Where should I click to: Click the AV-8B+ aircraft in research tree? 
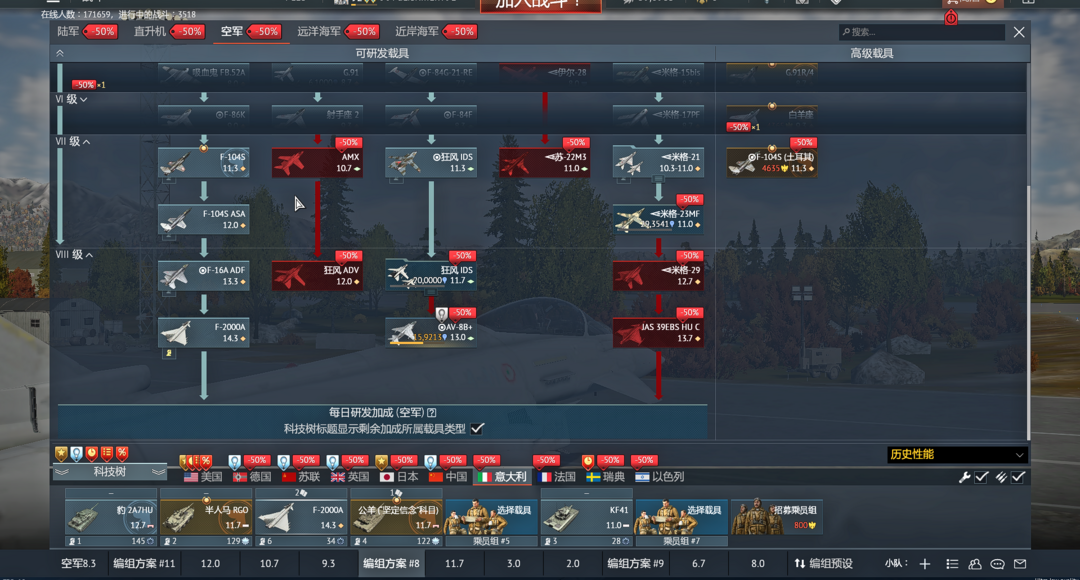click(x=431, y=332)
